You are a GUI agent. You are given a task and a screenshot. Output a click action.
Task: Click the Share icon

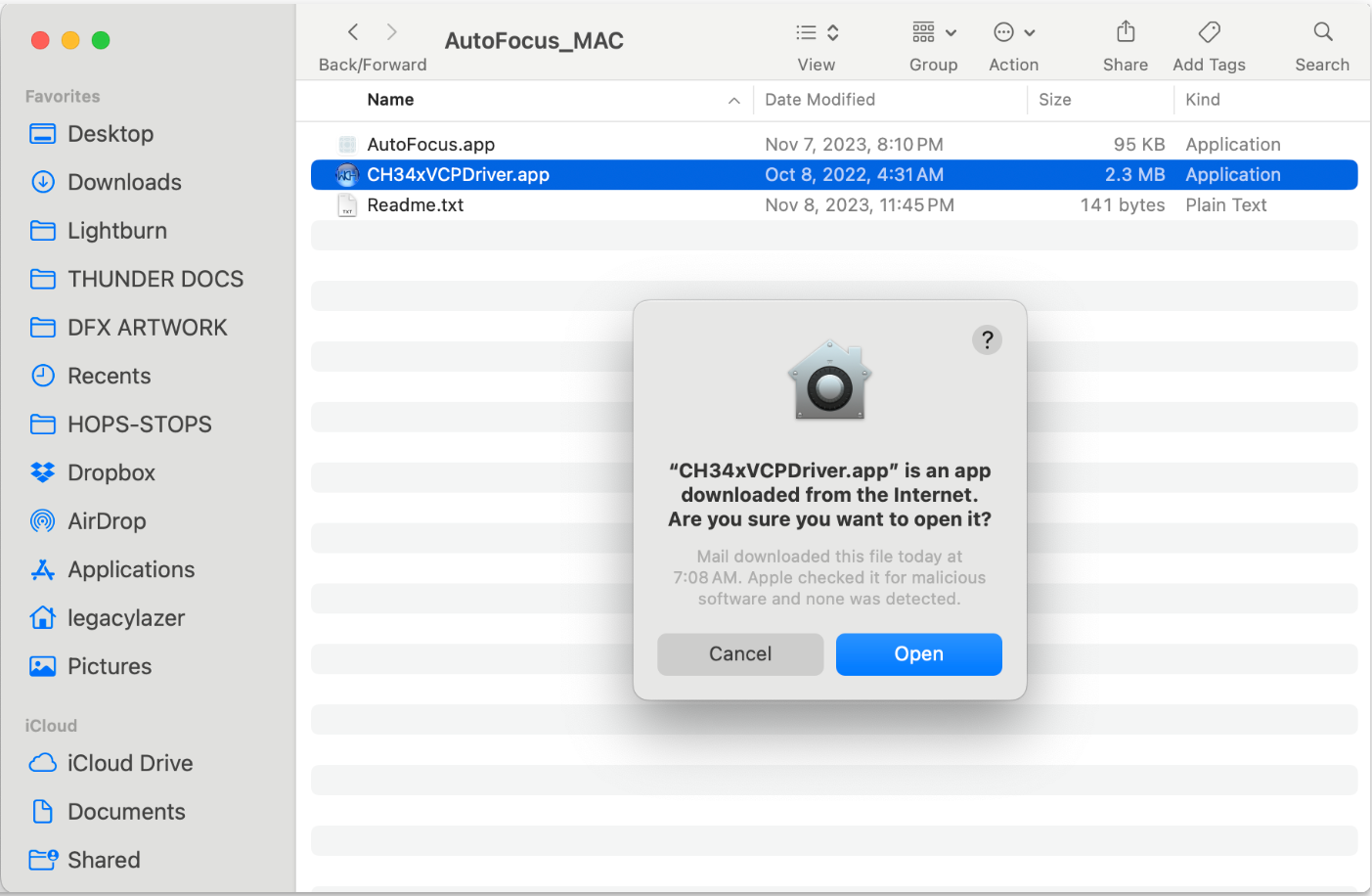1126,32
